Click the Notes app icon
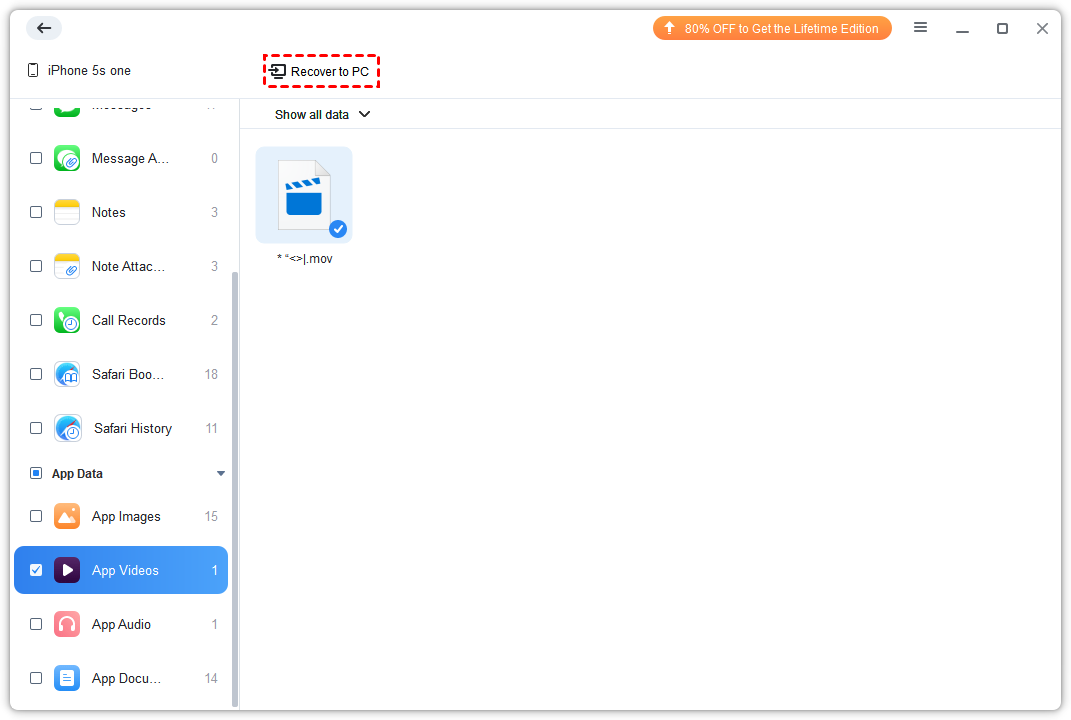 (67, 212)
